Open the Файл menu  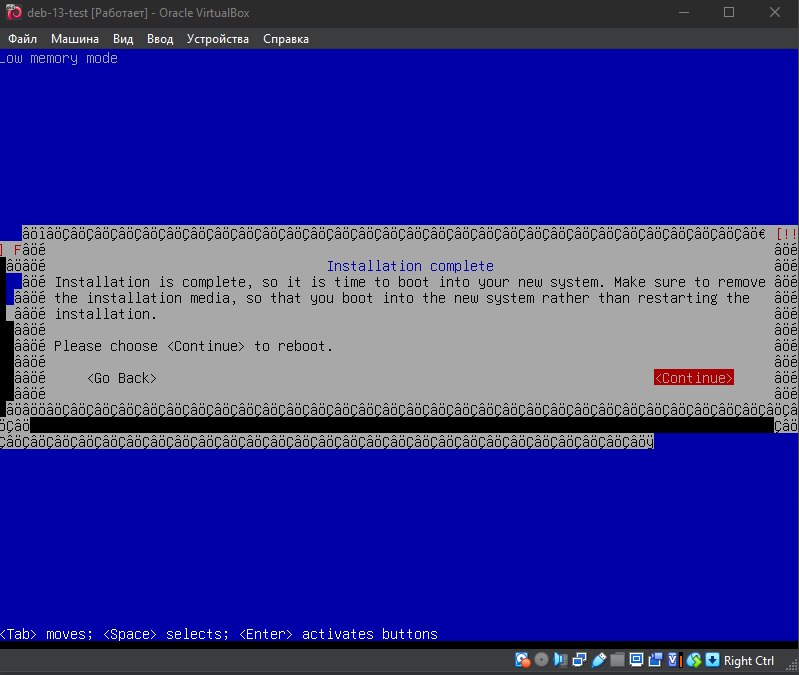click(22, 39)
